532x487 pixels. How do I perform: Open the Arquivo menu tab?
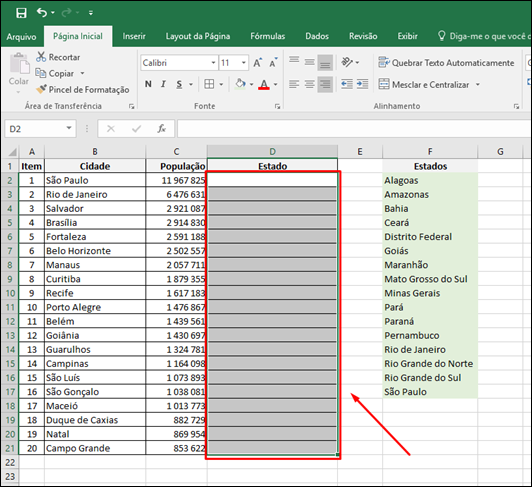point(21,37)
